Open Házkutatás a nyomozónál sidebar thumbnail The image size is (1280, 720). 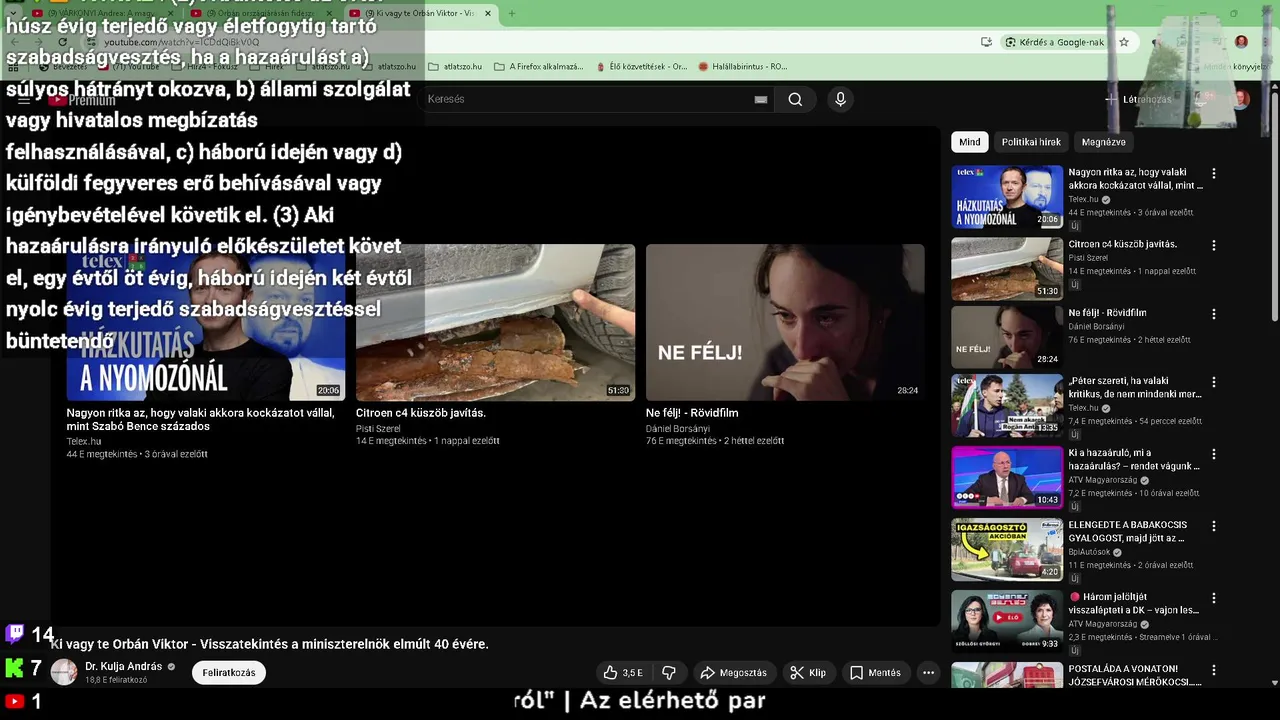1007,196
